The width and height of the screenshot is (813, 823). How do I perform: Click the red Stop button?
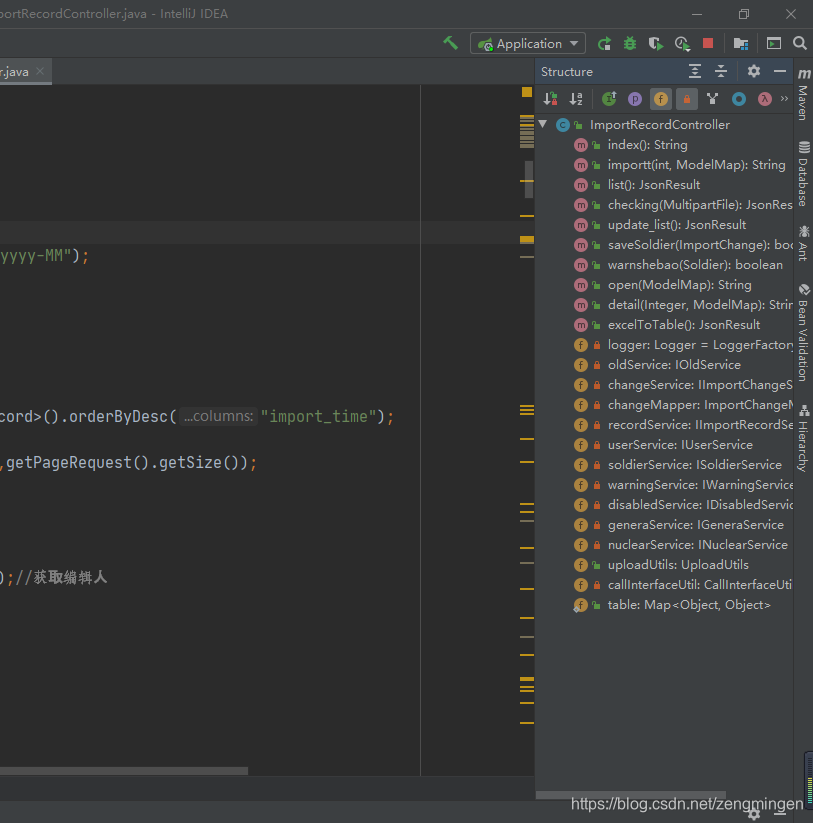tap(708, 43)
